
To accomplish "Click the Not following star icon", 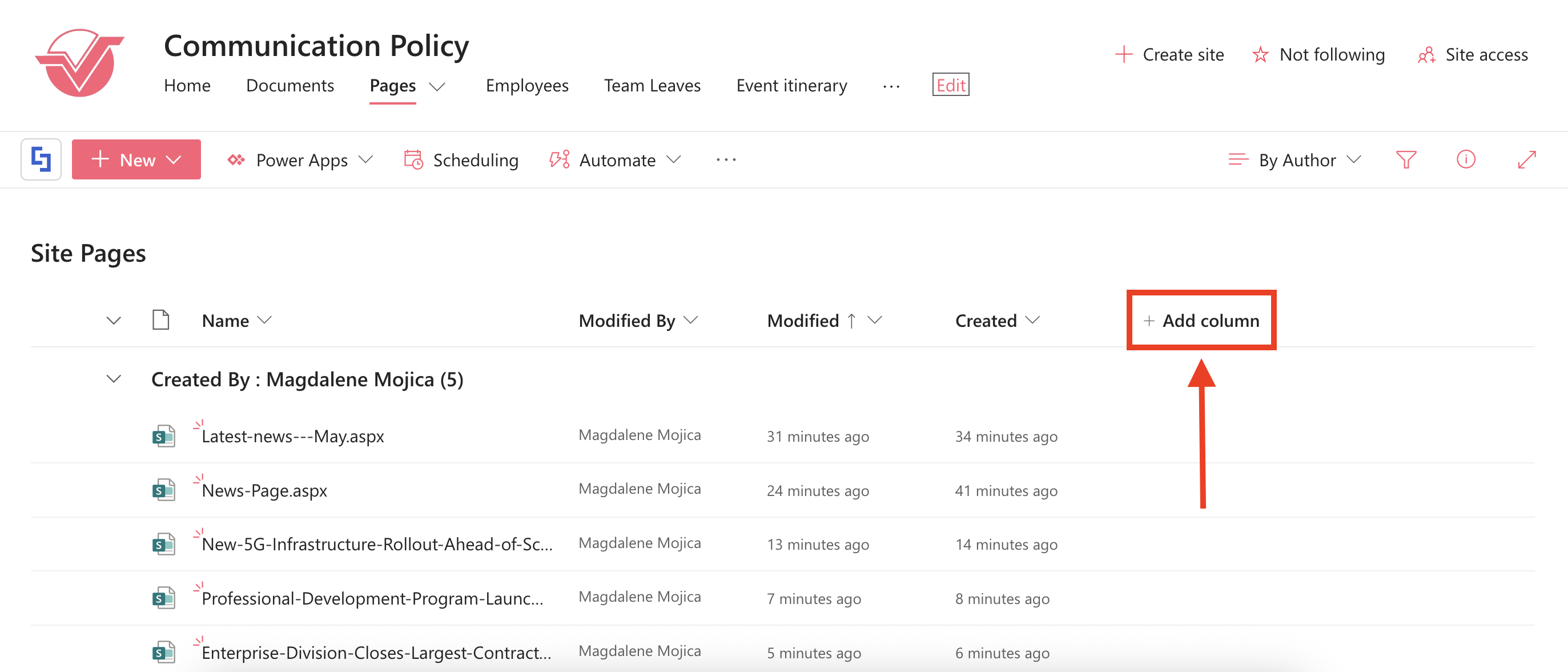I will 1260,55.
